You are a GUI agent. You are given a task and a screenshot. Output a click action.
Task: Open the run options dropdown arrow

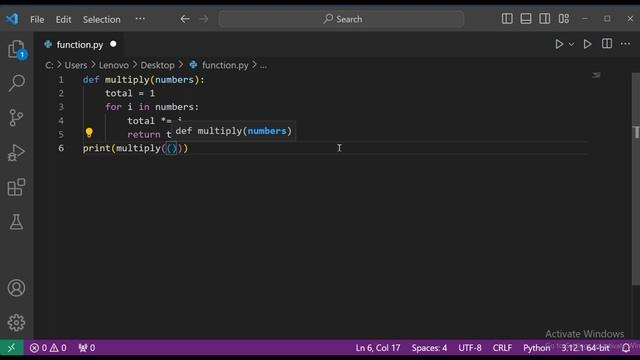571,44
